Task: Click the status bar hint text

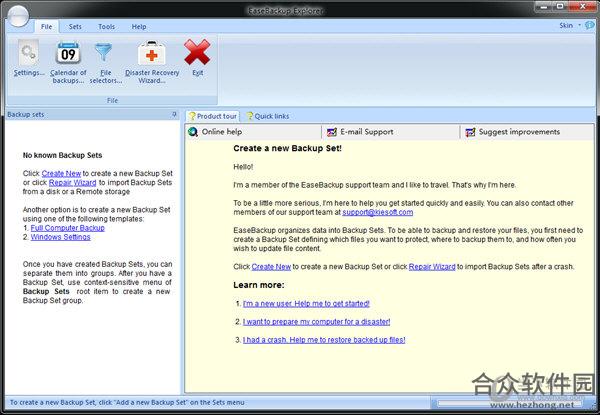Action: tap(127, 402)
